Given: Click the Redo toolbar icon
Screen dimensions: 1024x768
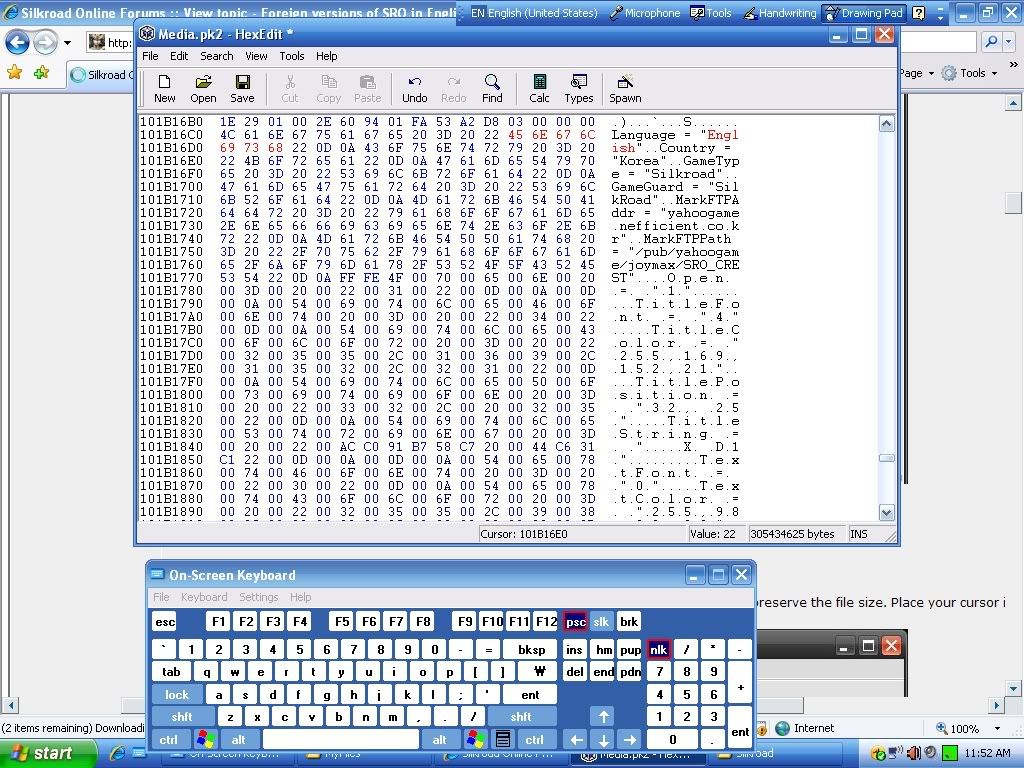Looking at the screenshot, I should [x=454, y=89].
